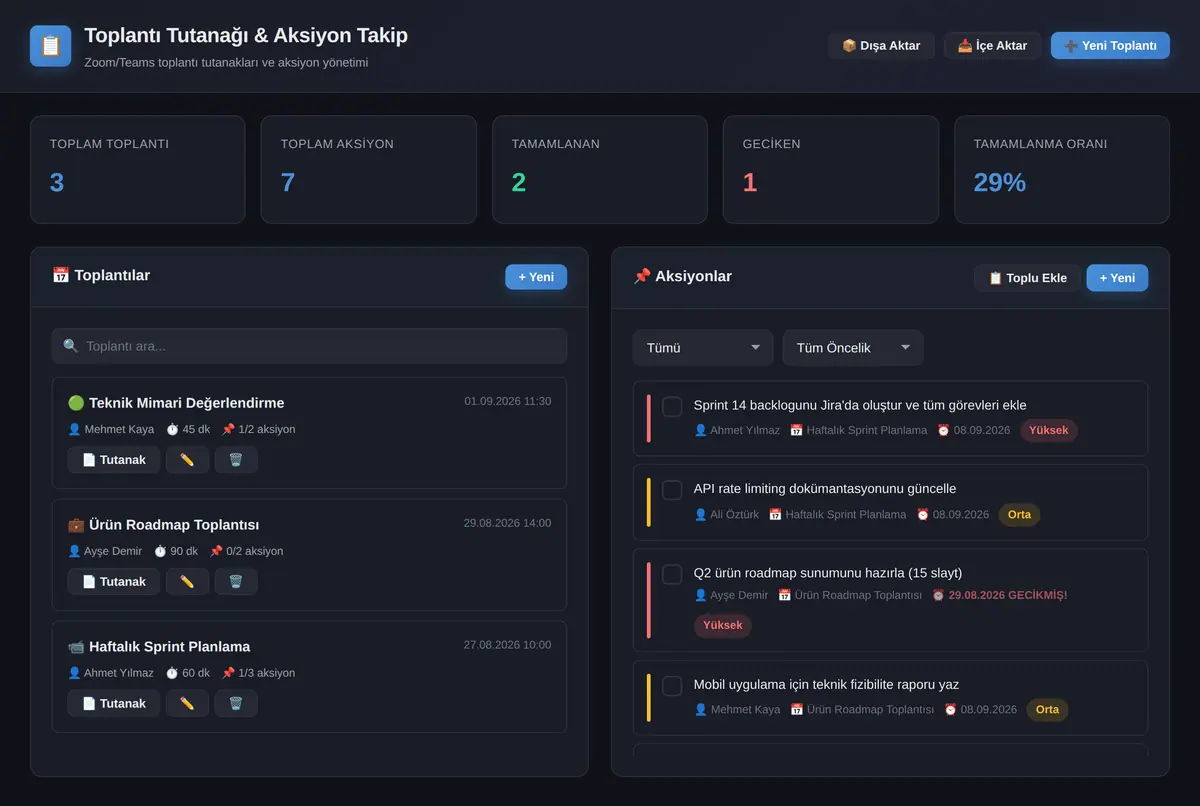1200x806 pixels.
Task: Click the 29.08.2026 GECİKMİŞ! overdue date
Action: pos(1000,595)
